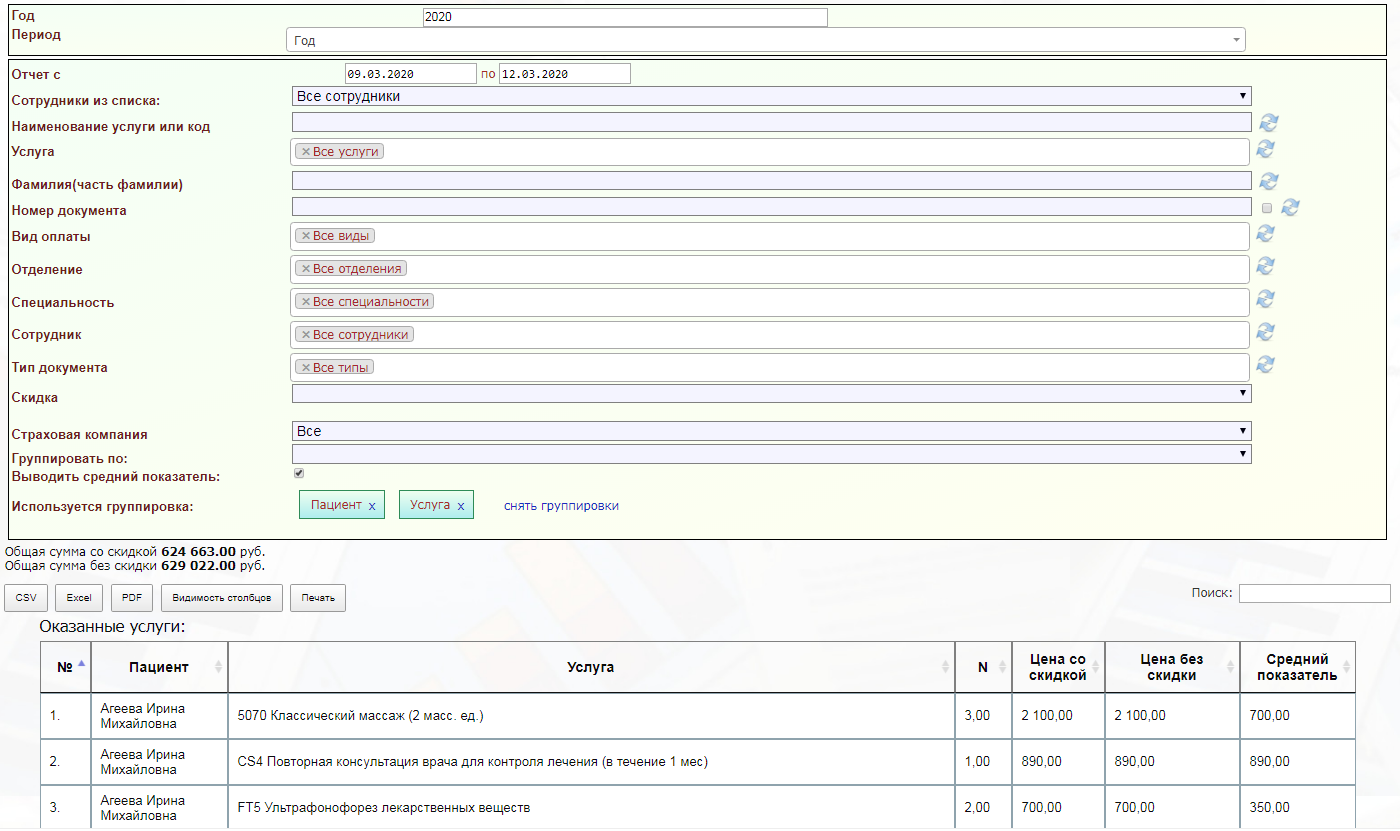Click refresh icon next to Услуга field
This screenshot has height=831, width=1400.
tap(1265, 149)
